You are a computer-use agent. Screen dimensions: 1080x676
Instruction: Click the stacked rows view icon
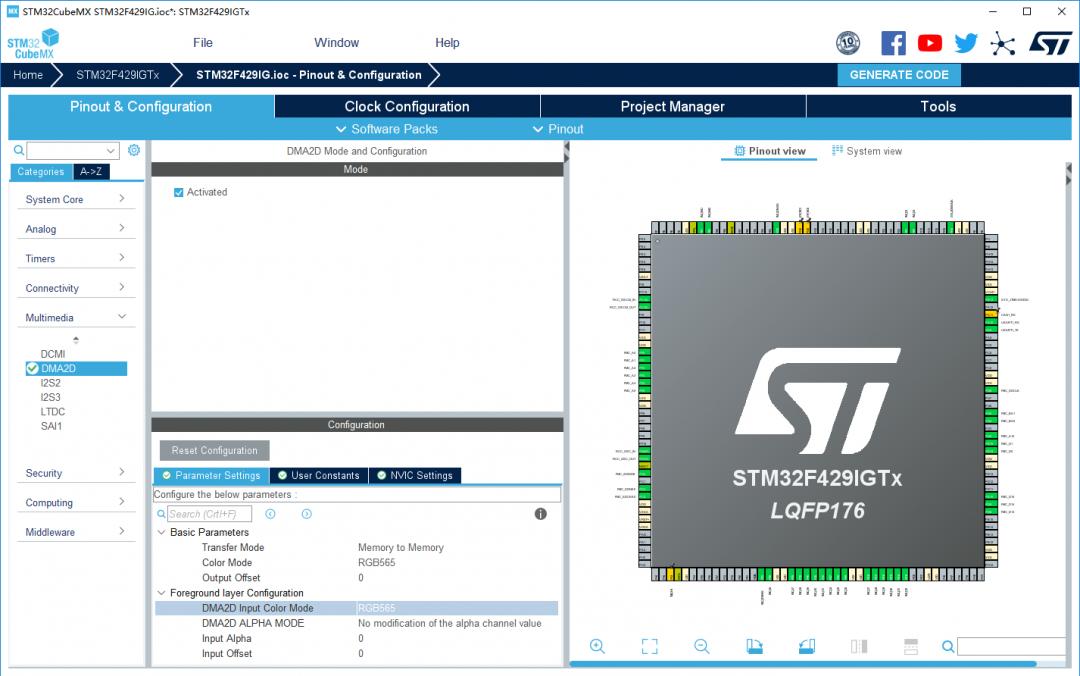pos(911,646)
